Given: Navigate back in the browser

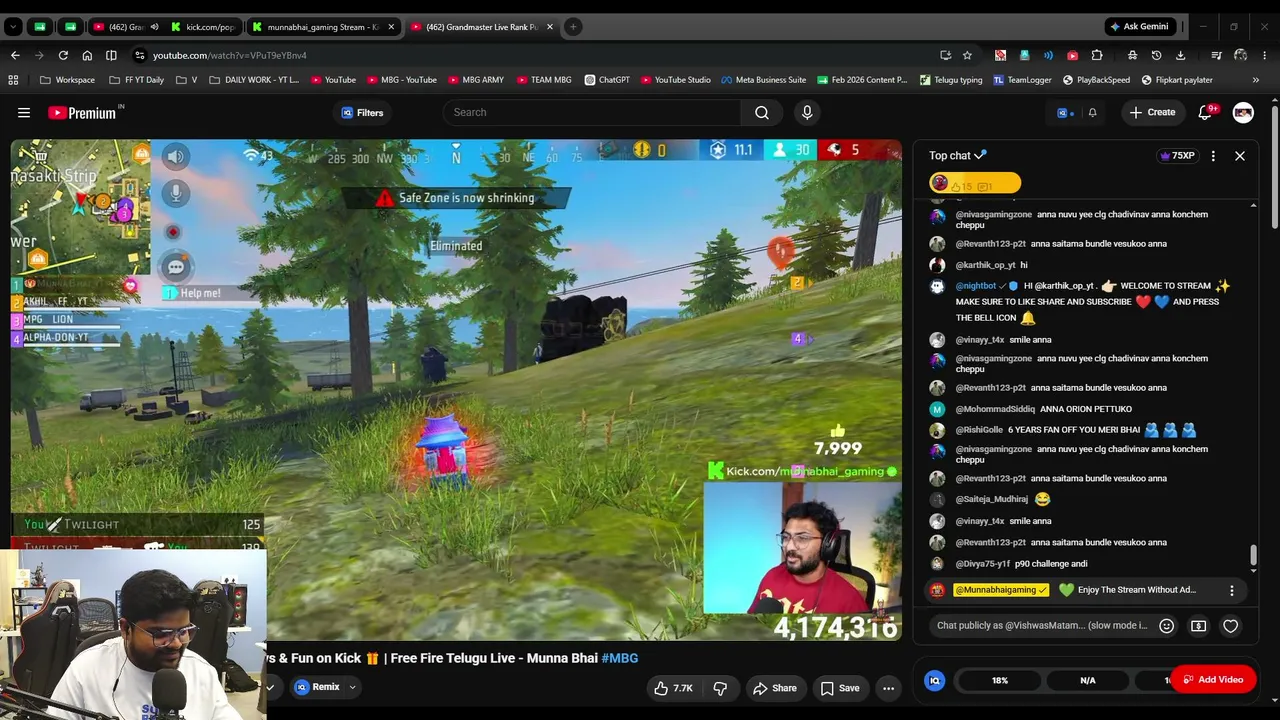Looking at the screenshot, I should tap(15, 55).
